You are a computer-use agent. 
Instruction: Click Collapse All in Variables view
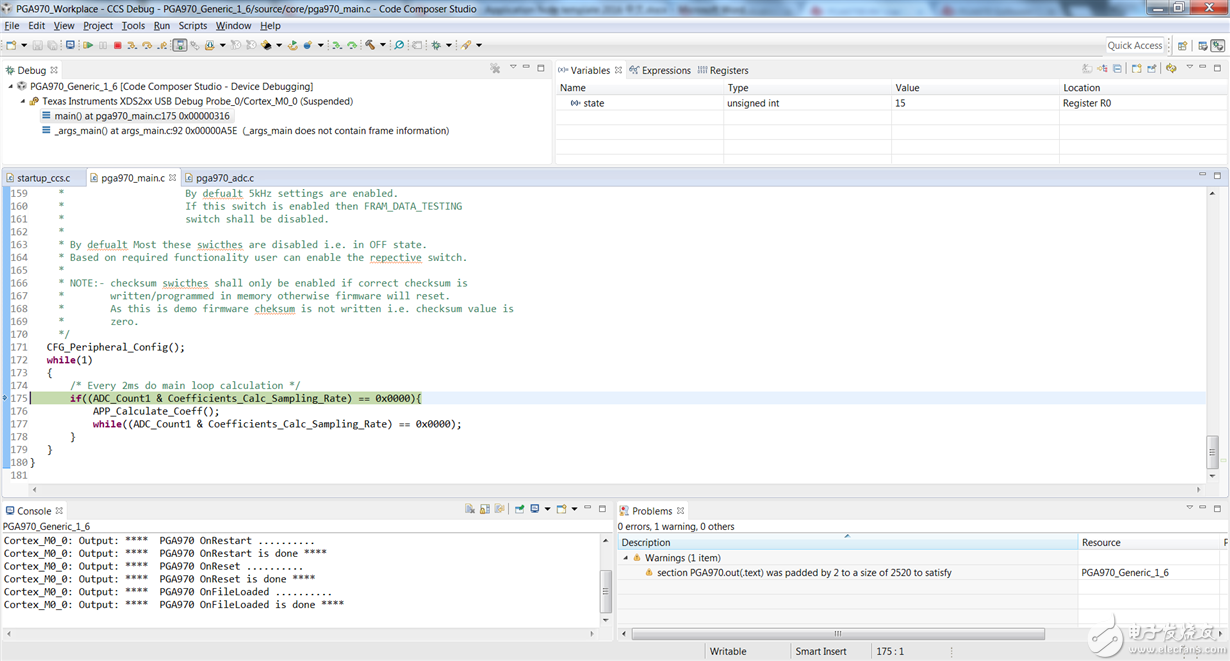coord(1117,69)
